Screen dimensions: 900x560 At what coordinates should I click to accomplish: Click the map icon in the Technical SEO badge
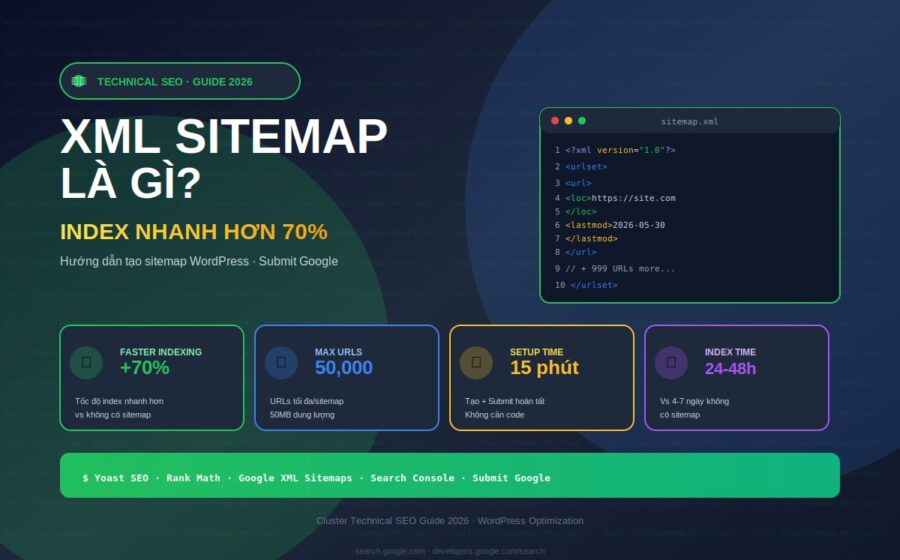[79, 81]
